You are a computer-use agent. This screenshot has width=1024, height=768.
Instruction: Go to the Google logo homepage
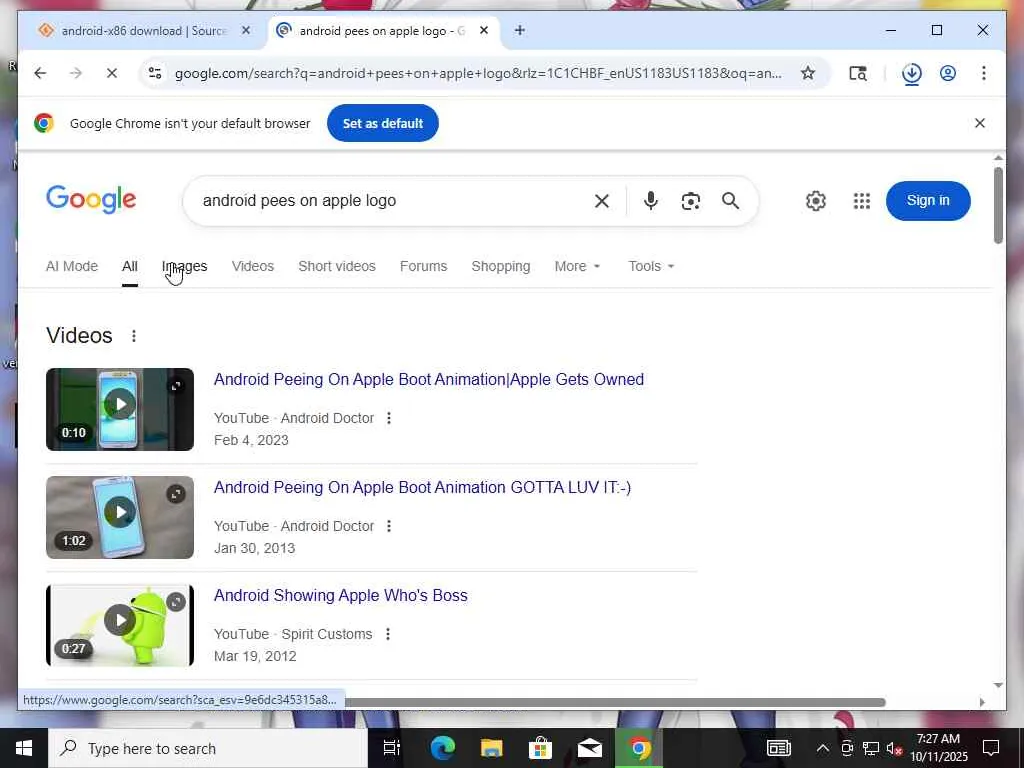91,199
